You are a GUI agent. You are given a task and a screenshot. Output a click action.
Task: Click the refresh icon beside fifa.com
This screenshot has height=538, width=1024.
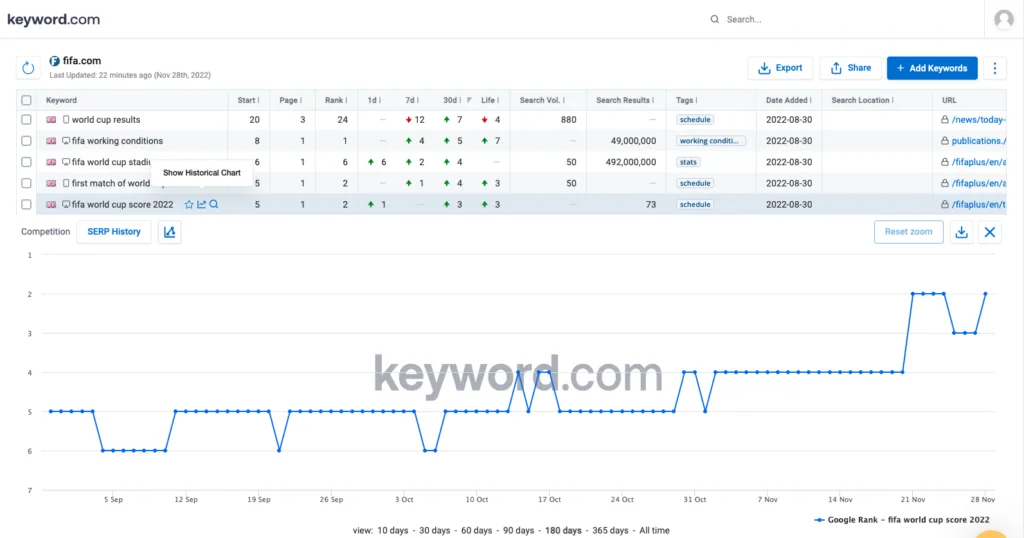click(28, 68)
